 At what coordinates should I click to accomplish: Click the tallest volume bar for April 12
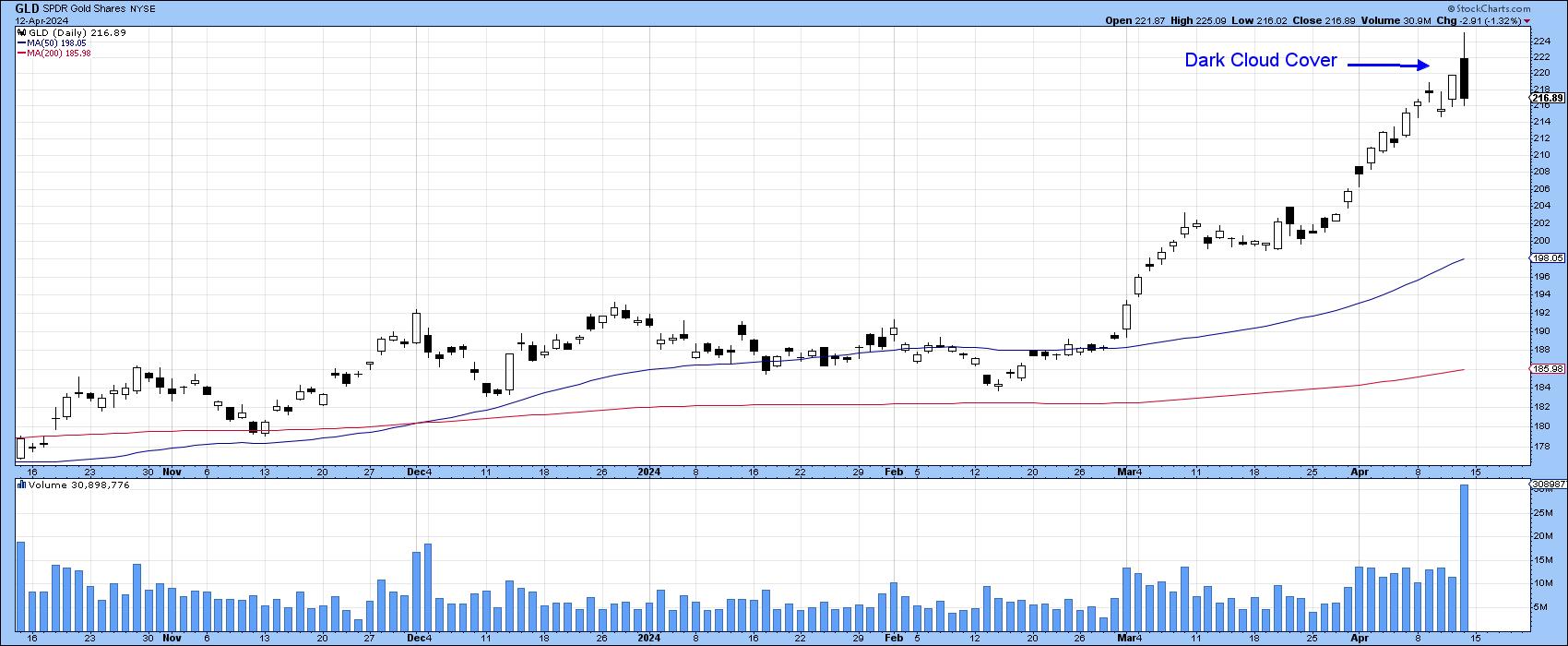[1464, 556]
